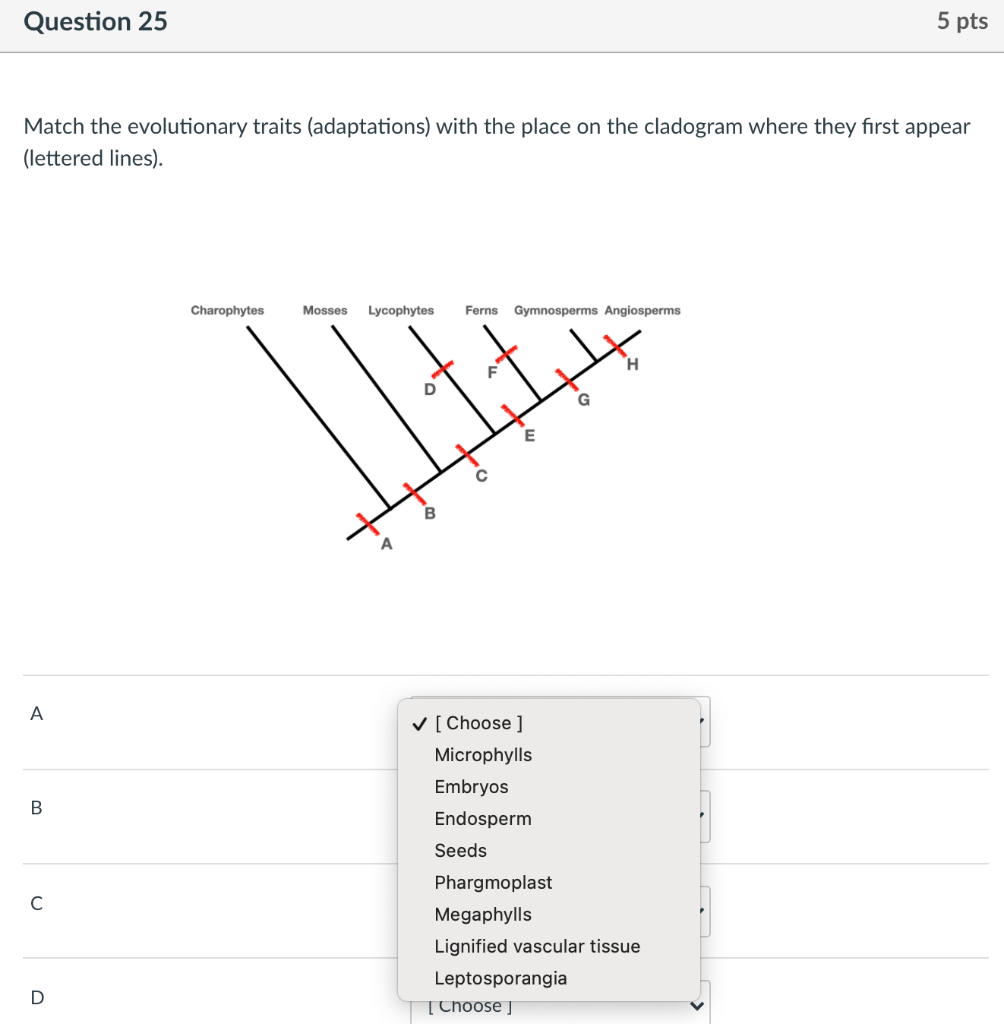The width and height of the screenshot is (1004, 1024).
Task: Select Microphylls from the open dropdown
Action: point(483,754)
